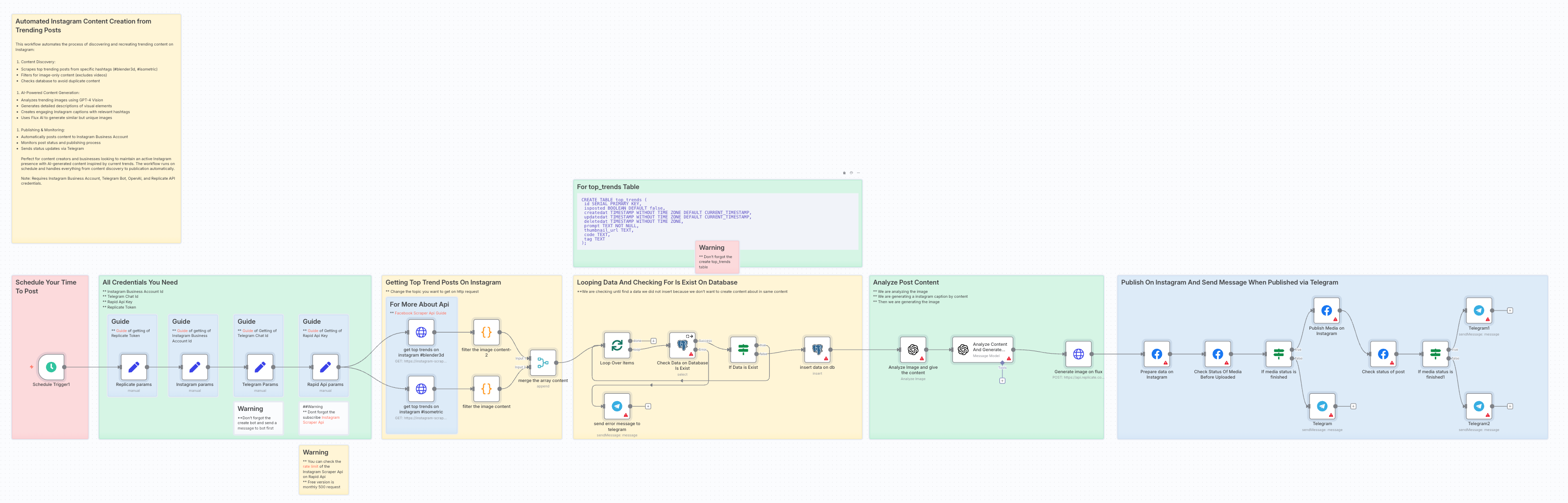Open the "Publish Media on Instagram" Facebook node
The height and width of the screenshot is (503, 1568).
click(1327, 310)
